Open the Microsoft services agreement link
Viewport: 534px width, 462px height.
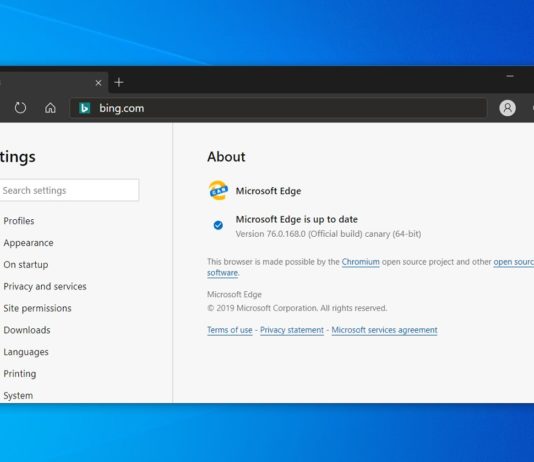(384, 330)
